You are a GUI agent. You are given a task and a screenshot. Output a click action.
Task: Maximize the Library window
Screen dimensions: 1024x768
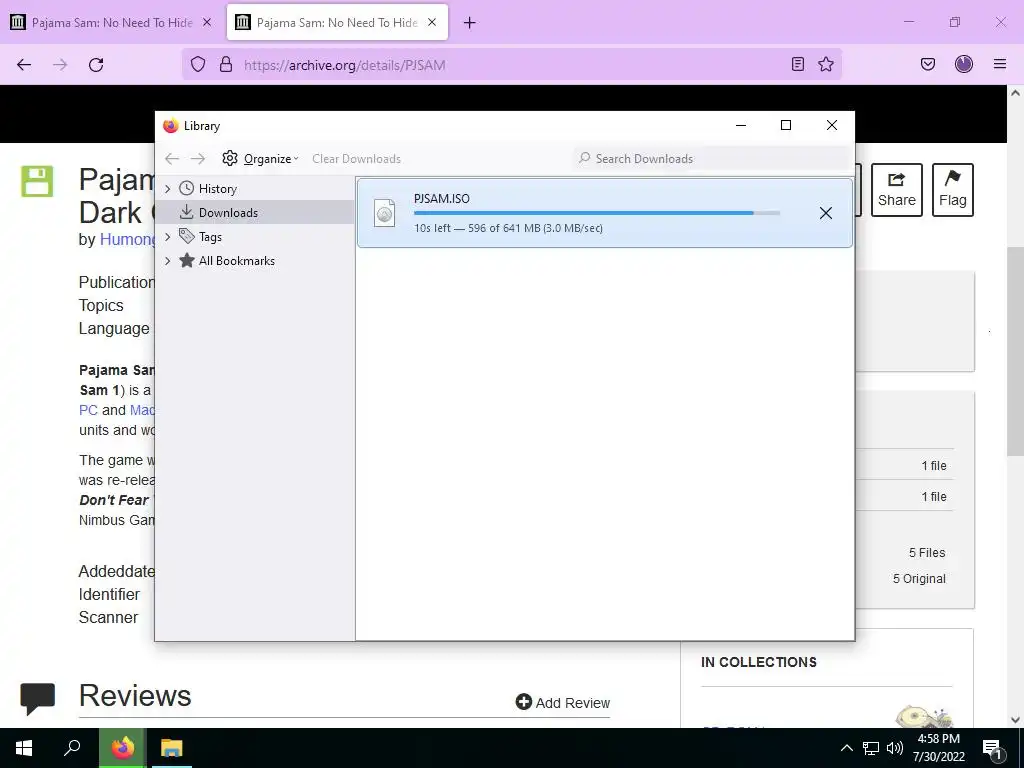(x=786, y=125)
